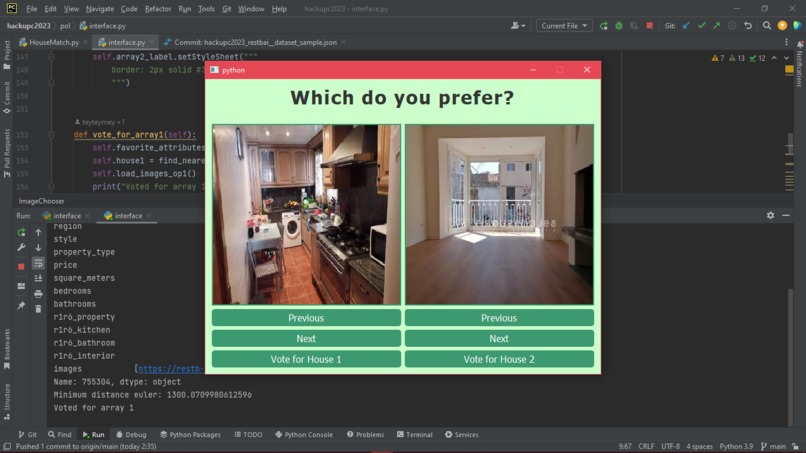Open the File menu
Viewport: 806px width, 453px height.
pos(31,9)
